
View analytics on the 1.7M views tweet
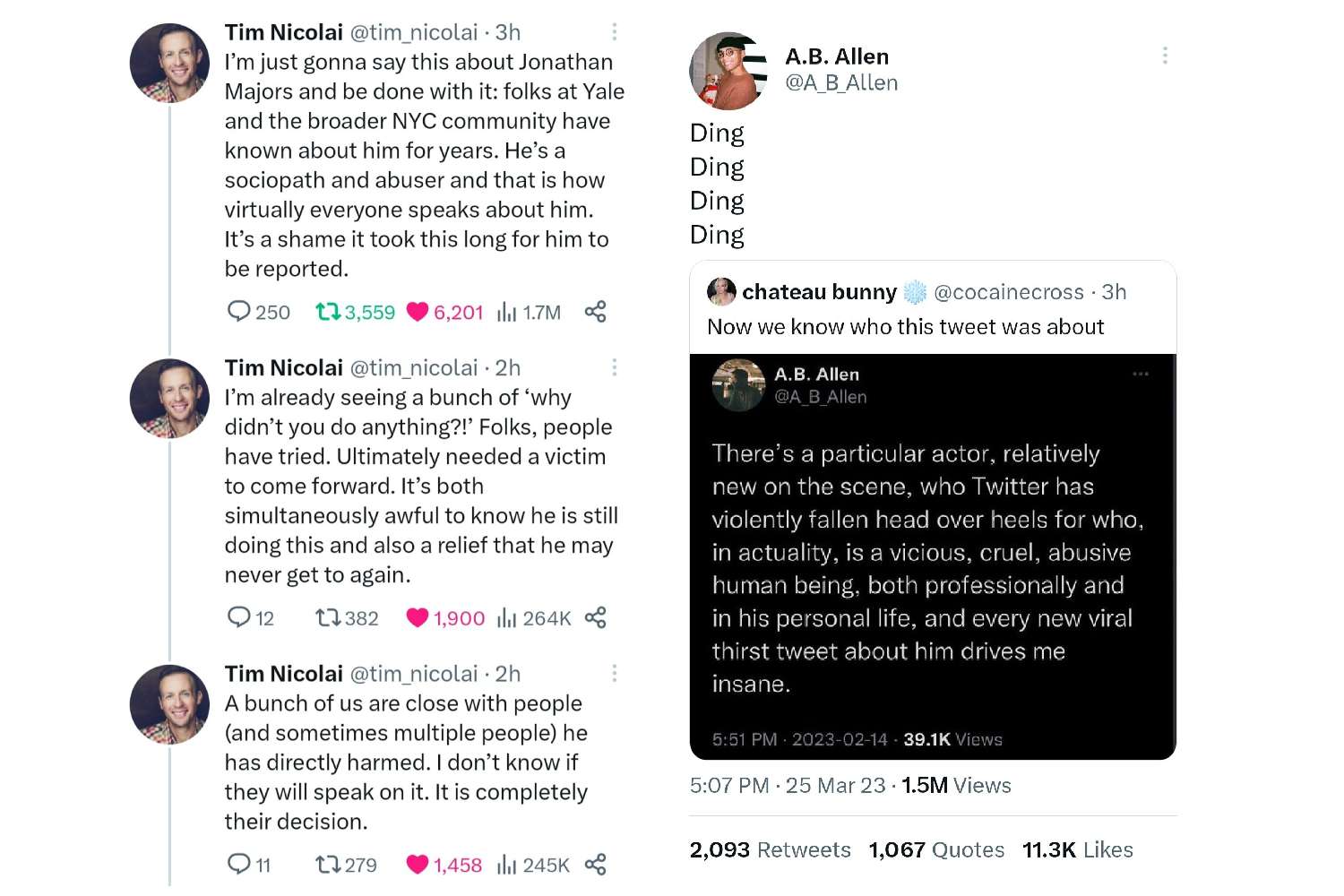click(x=508, y=312)
